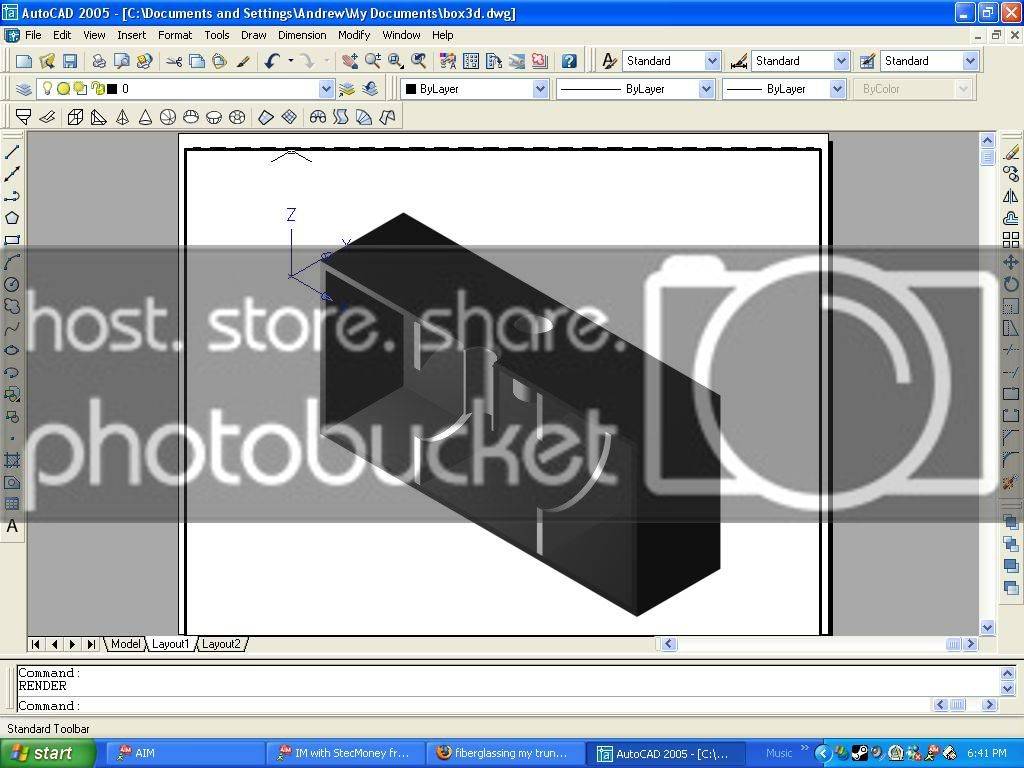The height and width of the screenshot is (768, 1024).
Task: Select the Hatch tool
Action: pyautogui.click(x=12, y=460)
